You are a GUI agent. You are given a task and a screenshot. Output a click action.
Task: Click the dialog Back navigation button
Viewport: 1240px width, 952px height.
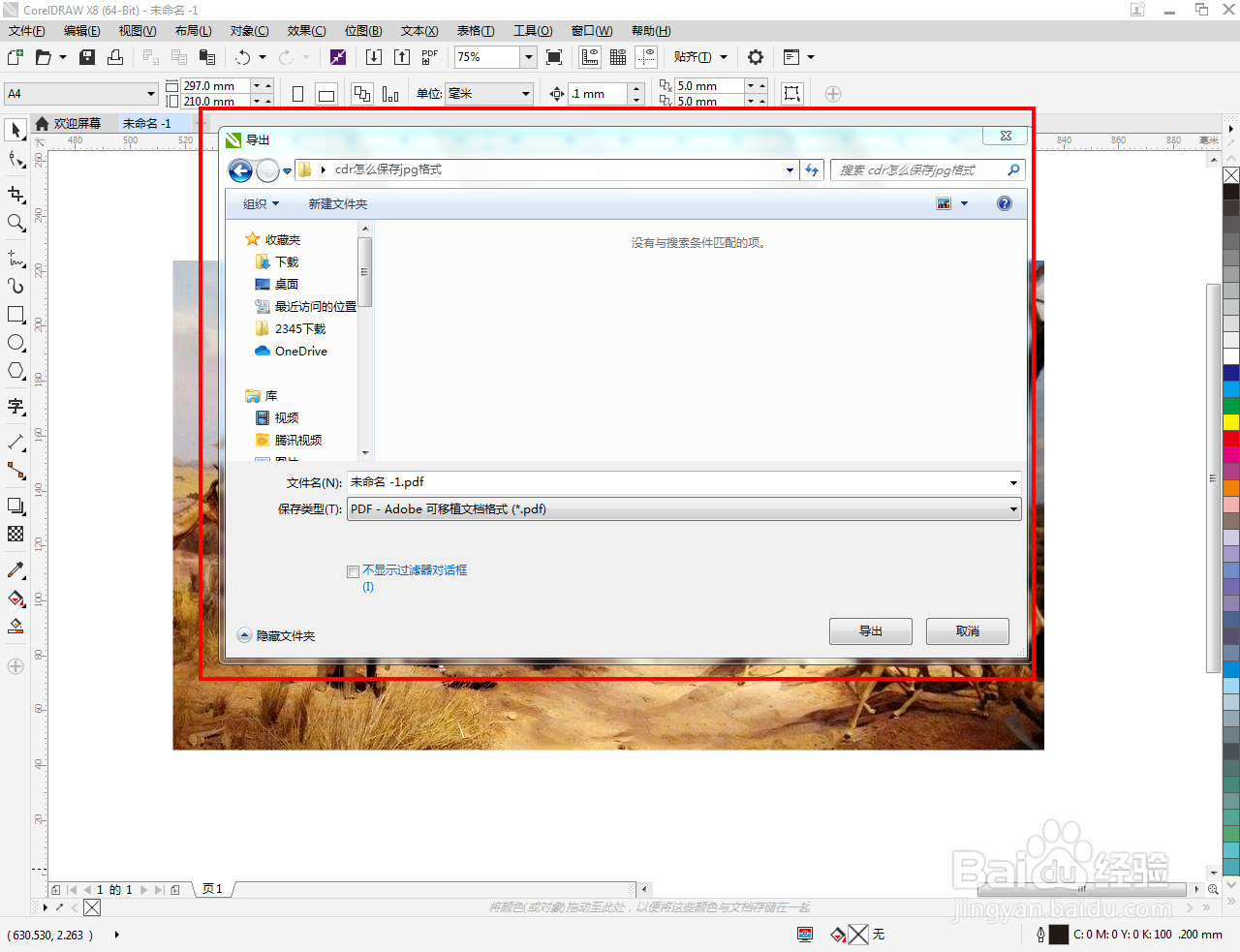click(x=240, y=170)
